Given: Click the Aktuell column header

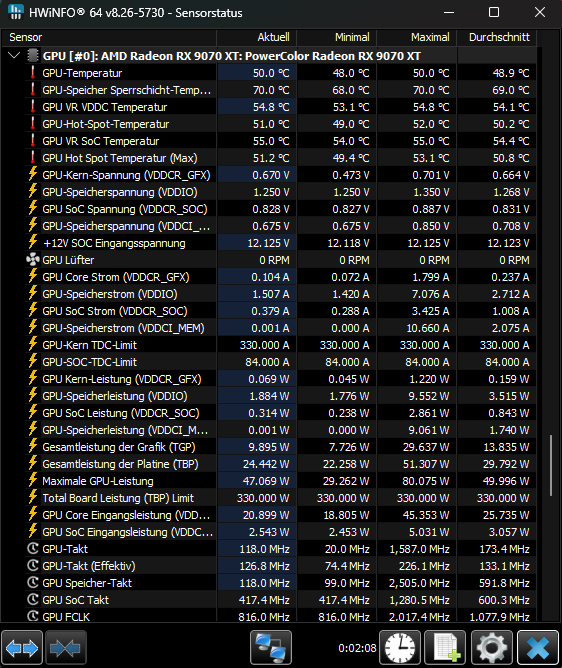Looking at the screenshot, I should pos(257,37).
